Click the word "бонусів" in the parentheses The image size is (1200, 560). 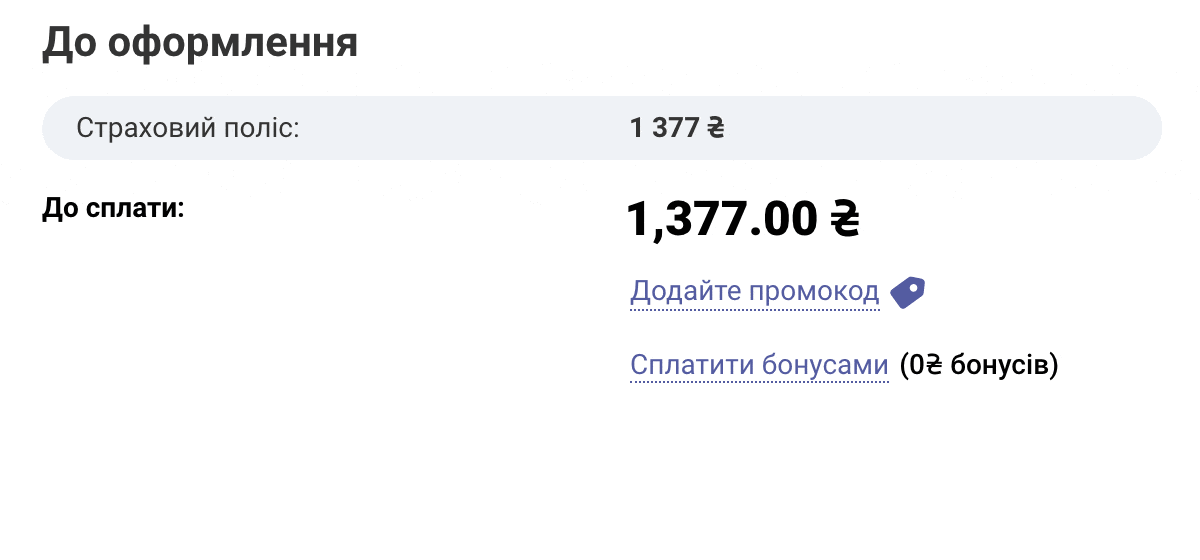pos(998,365)
